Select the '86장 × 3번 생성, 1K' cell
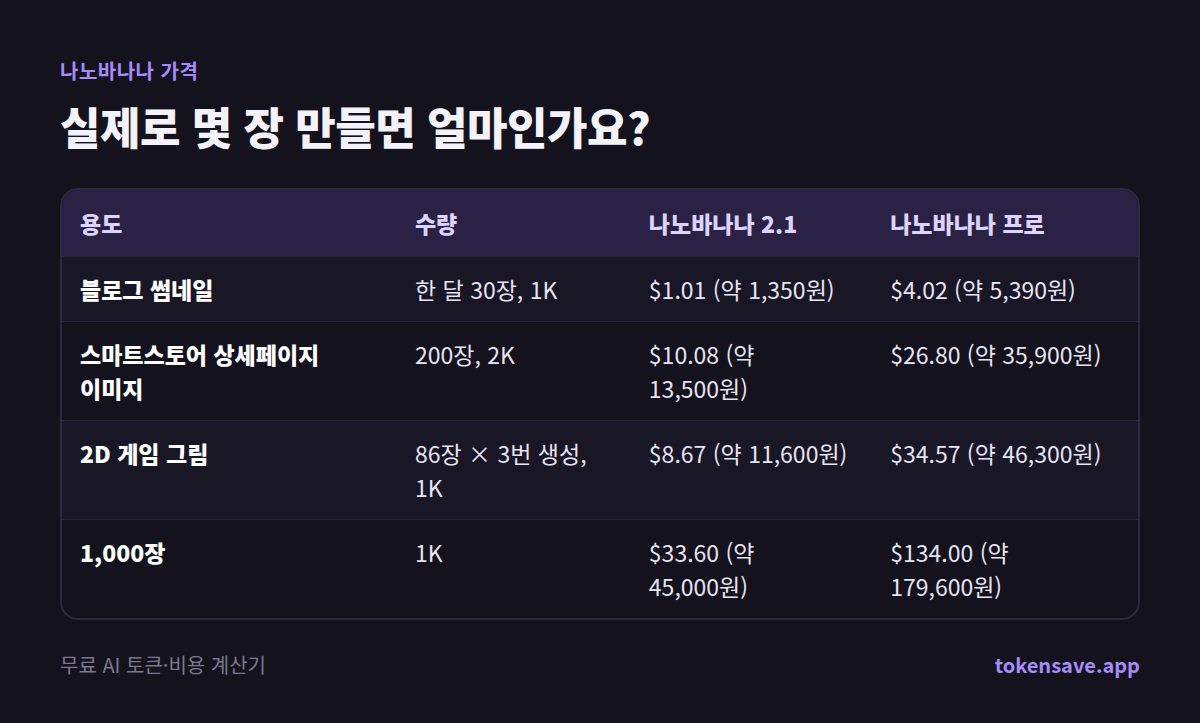This screenshot has height=723, width=1200. click(501, 471)
